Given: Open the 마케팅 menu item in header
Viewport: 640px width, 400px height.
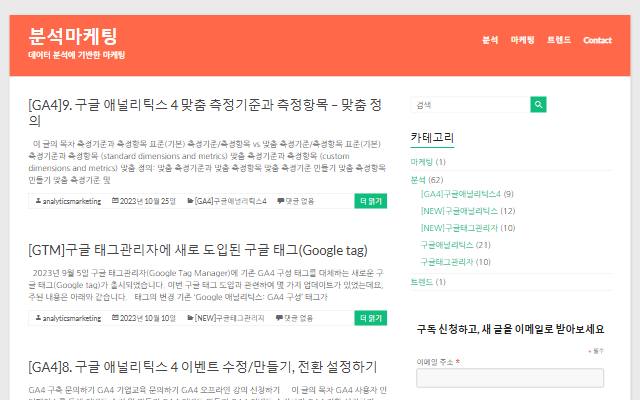Looking at the screenshot, I should tap(522, 40).
